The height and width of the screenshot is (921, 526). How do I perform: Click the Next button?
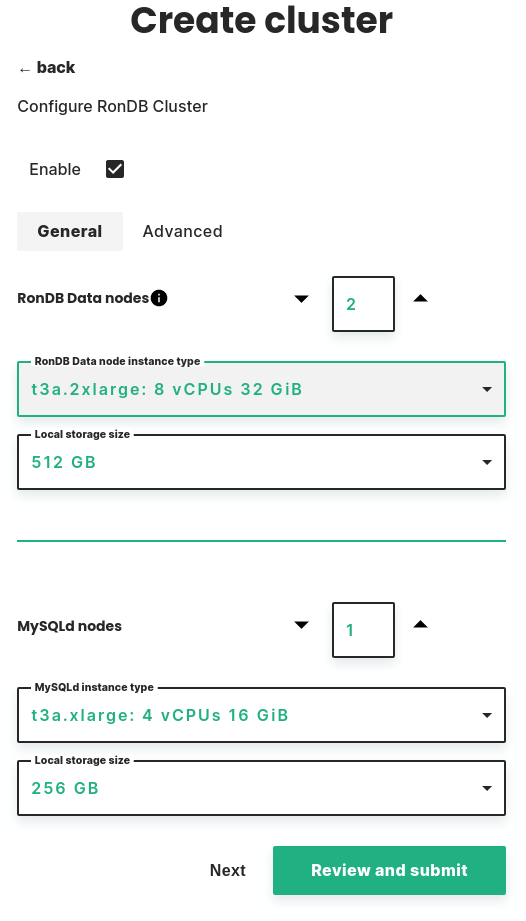[x=228, y=870]
